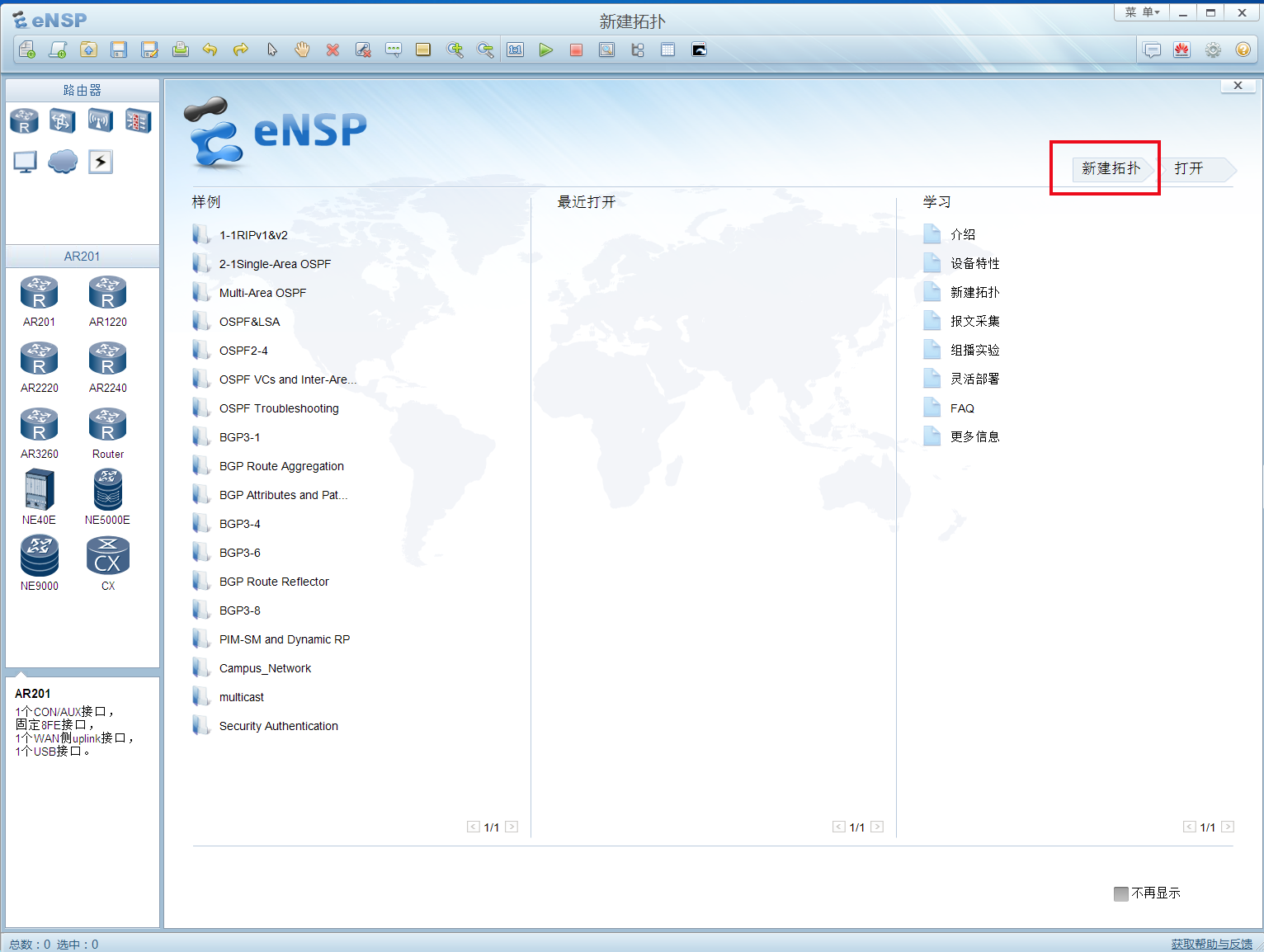Select the WLAN wireless device category icon
The height and width of the screenshot is (952, 1264).
click(x=100, y=121)
